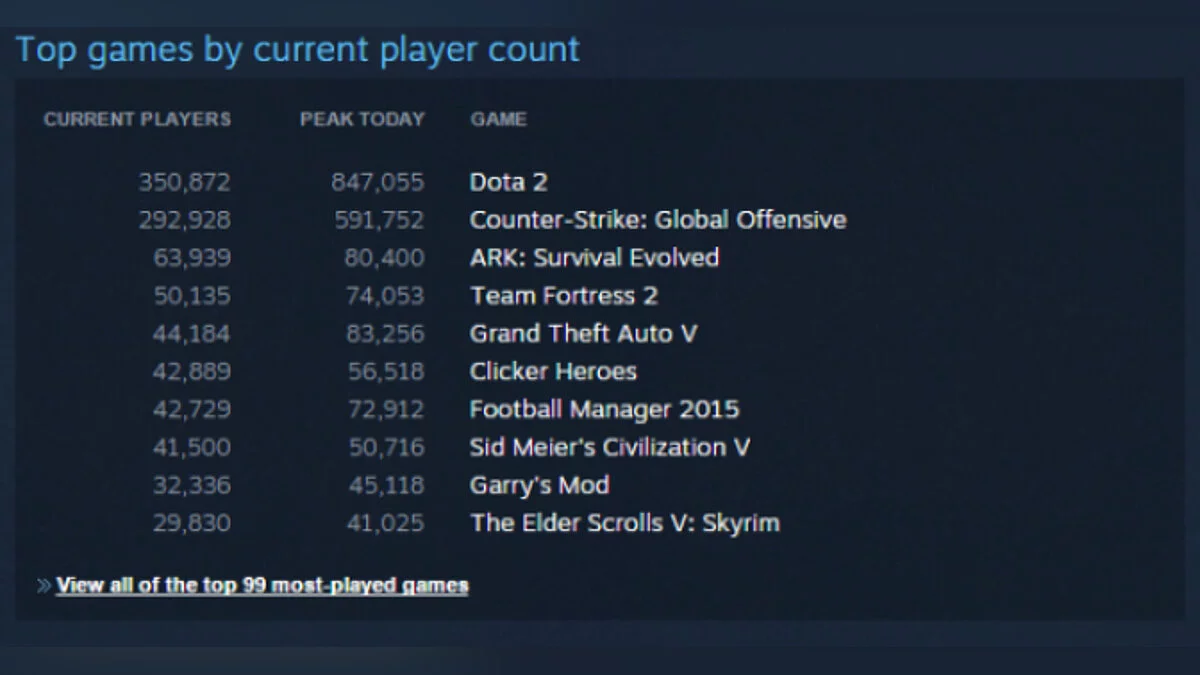Click Grand Theft Auto V peak value 83,256

click(x=385, y=334)
